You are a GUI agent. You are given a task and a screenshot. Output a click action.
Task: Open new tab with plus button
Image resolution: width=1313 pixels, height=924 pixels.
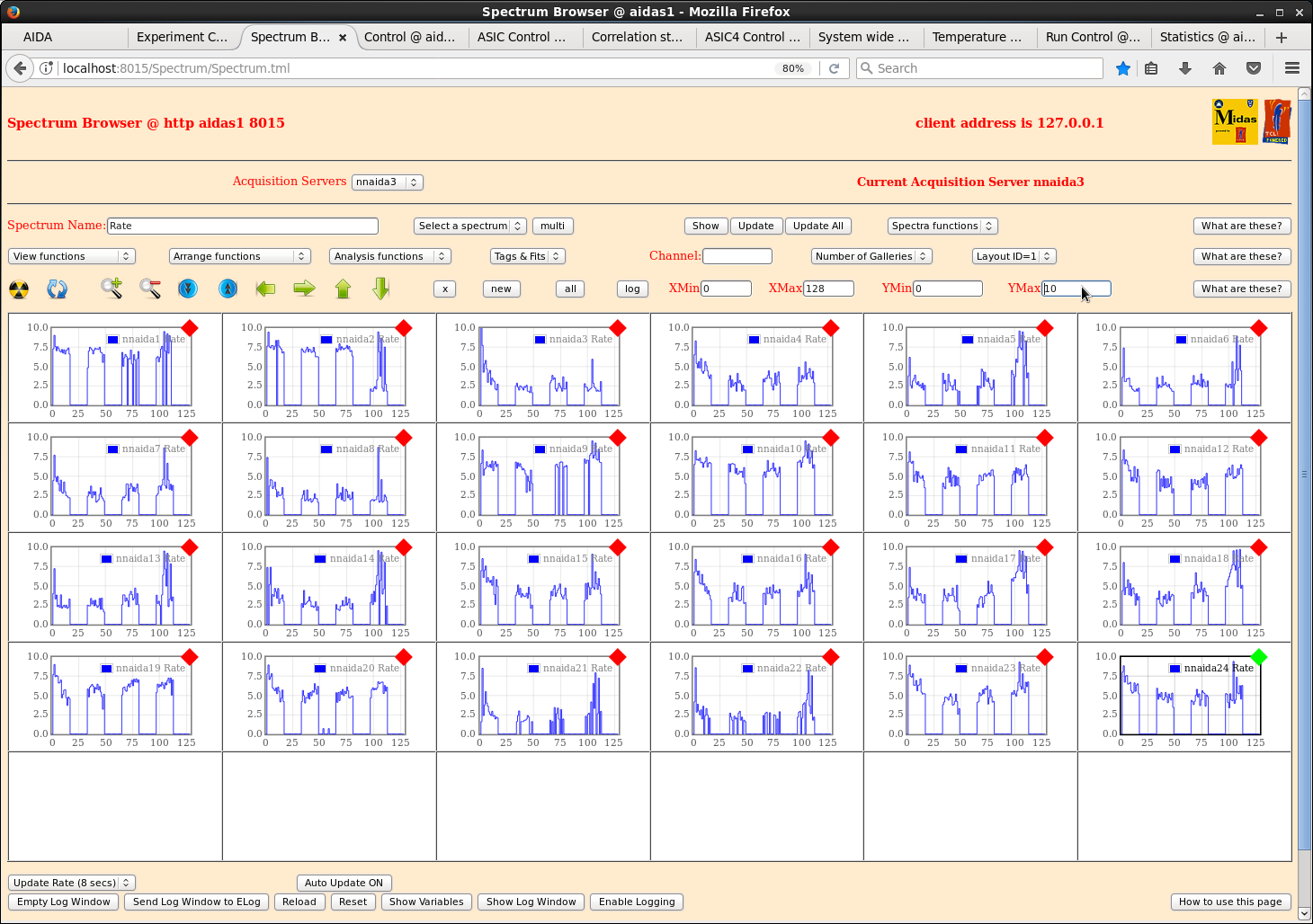(1282, 37)
